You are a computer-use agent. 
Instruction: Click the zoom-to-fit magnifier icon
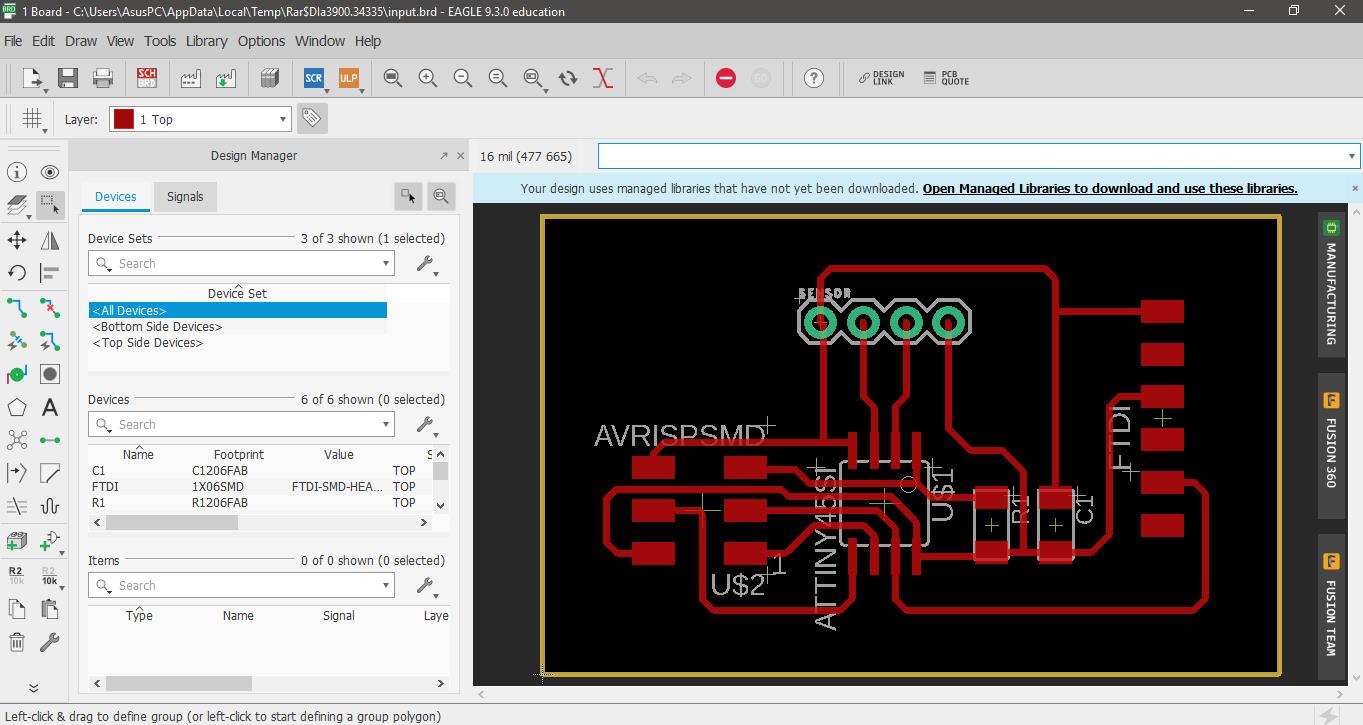(393, 78)
